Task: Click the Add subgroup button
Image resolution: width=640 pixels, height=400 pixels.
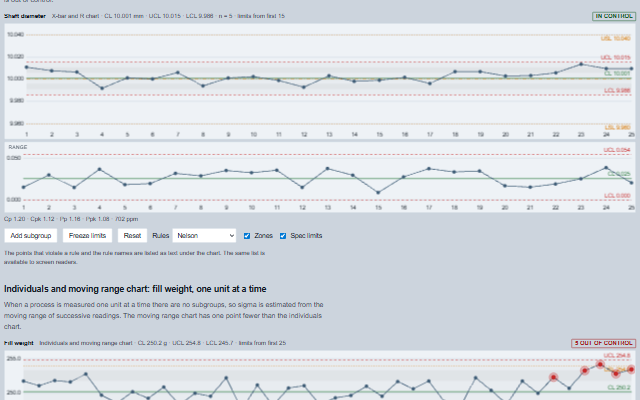Action: [x=31, y=236]
